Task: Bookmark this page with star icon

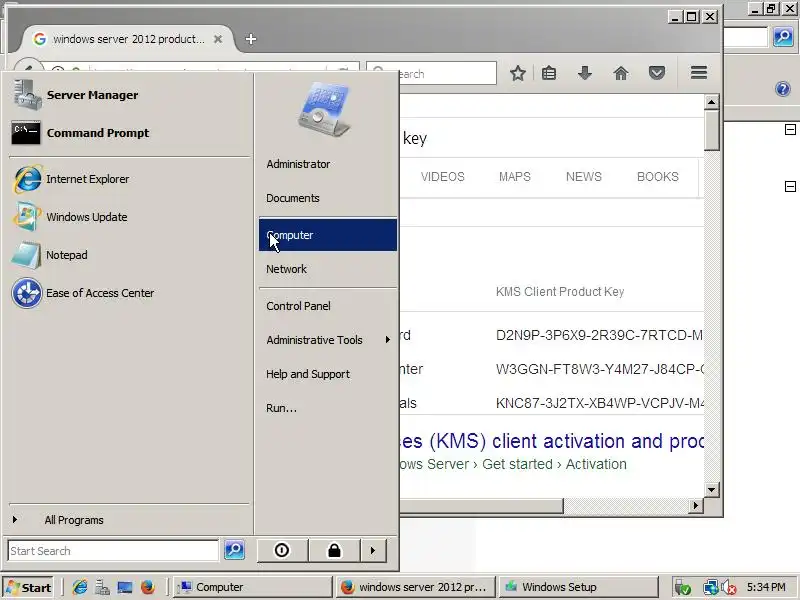Action: pyautogui.click(x=518, y=73)
